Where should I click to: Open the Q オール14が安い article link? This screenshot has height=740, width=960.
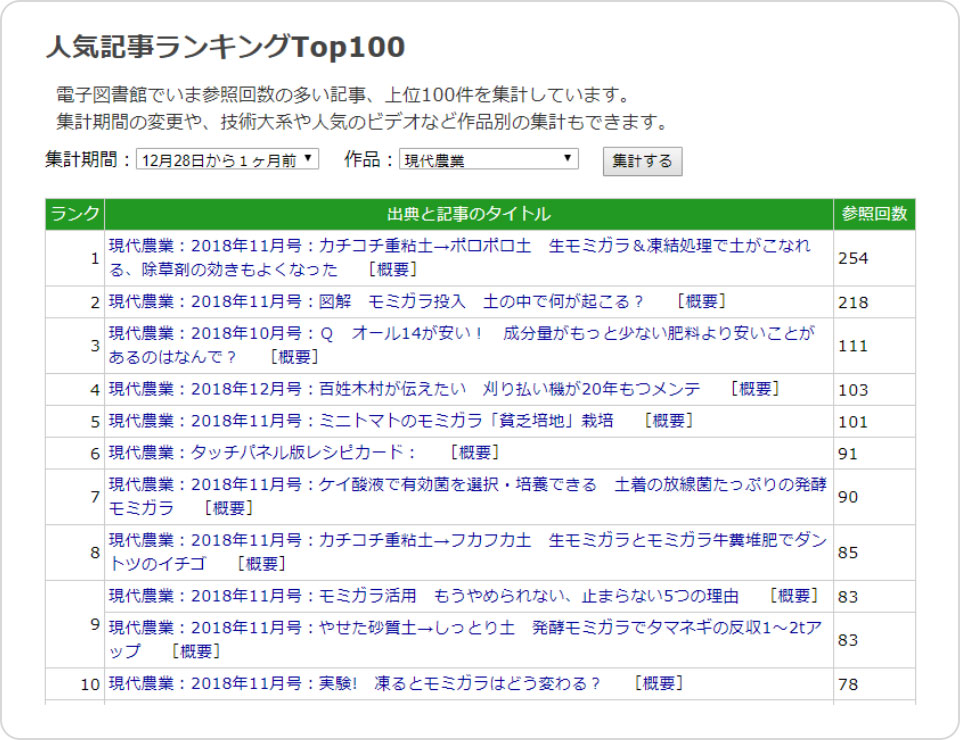(462, 345)
